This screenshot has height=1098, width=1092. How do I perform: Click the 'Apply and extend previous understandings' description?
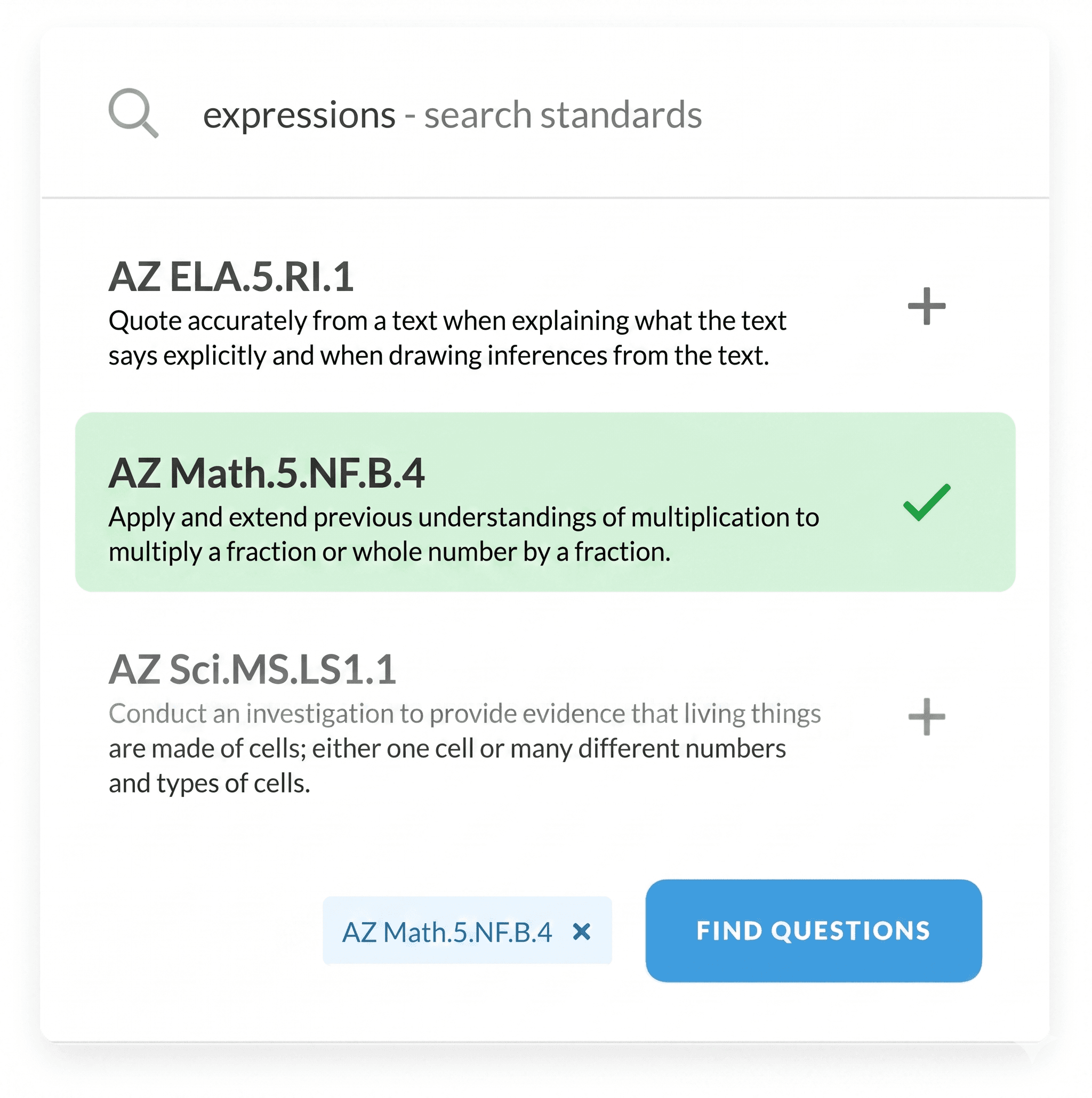[464, 534]
